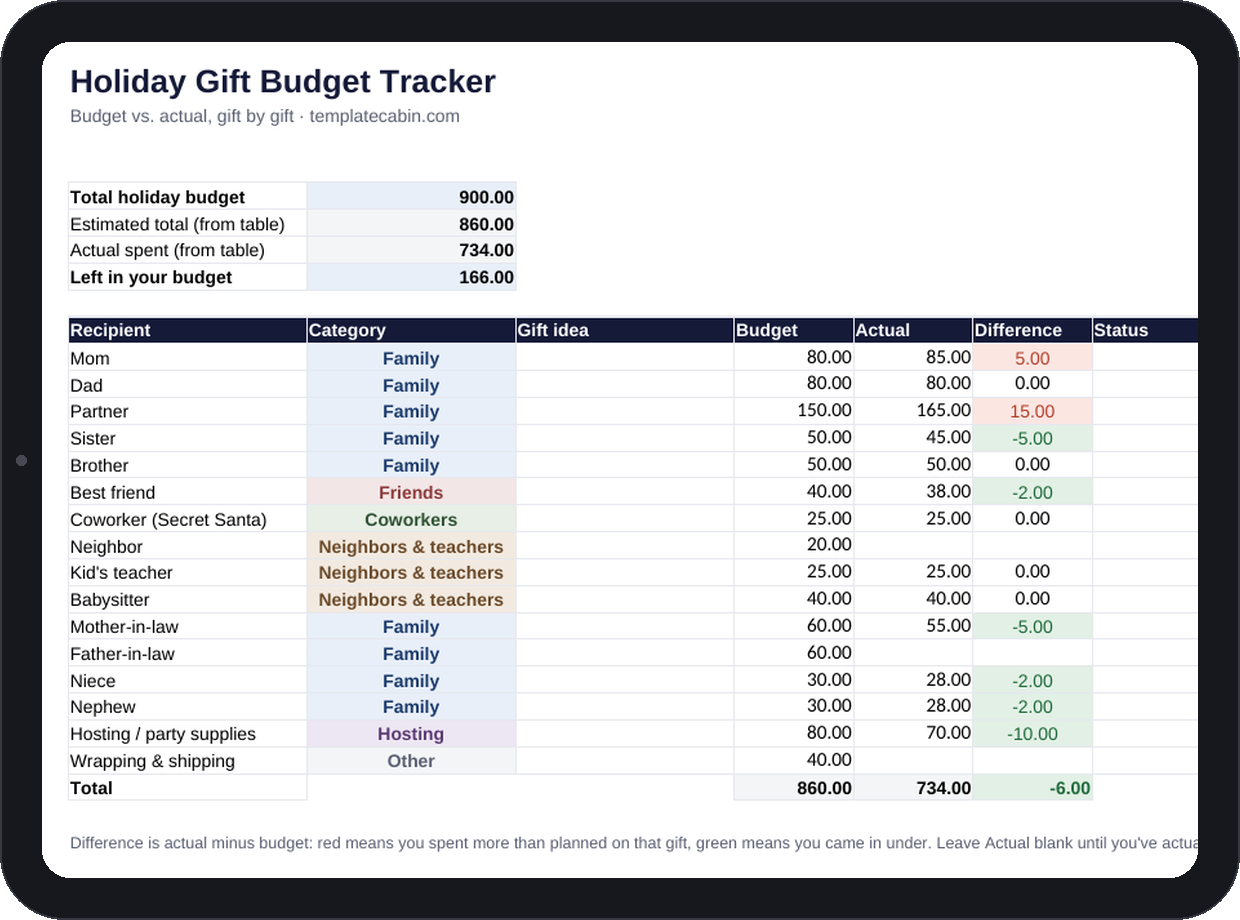The image size is (1240, 920).
Task: Select Mom's actual amount 85.00
Action: click(x=913, y=358)
